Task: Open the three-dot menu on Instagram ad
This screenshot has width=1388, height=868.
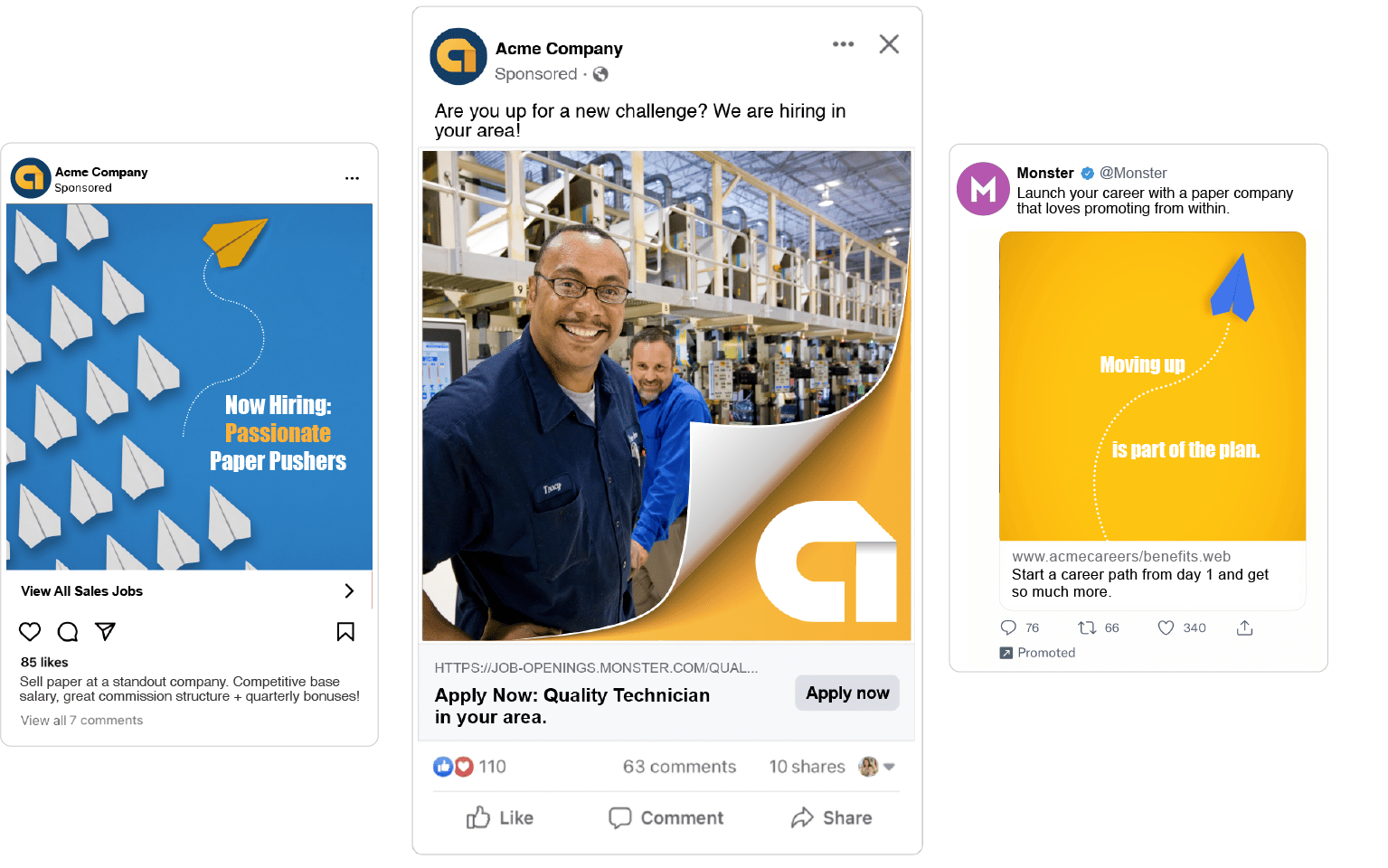Action: click(x=352, y=178)
